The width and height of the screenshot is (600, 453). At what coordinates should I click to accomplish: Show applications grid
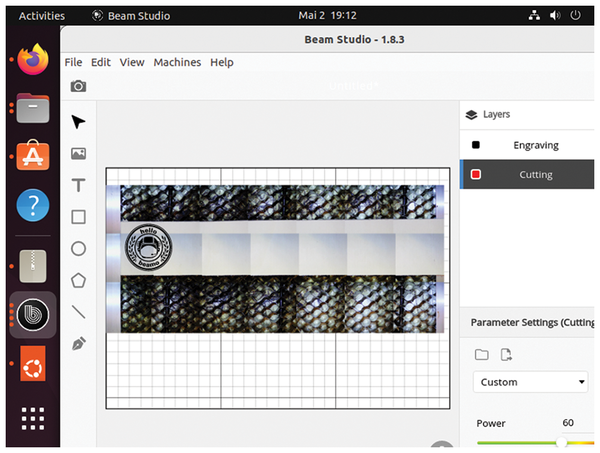33,418
